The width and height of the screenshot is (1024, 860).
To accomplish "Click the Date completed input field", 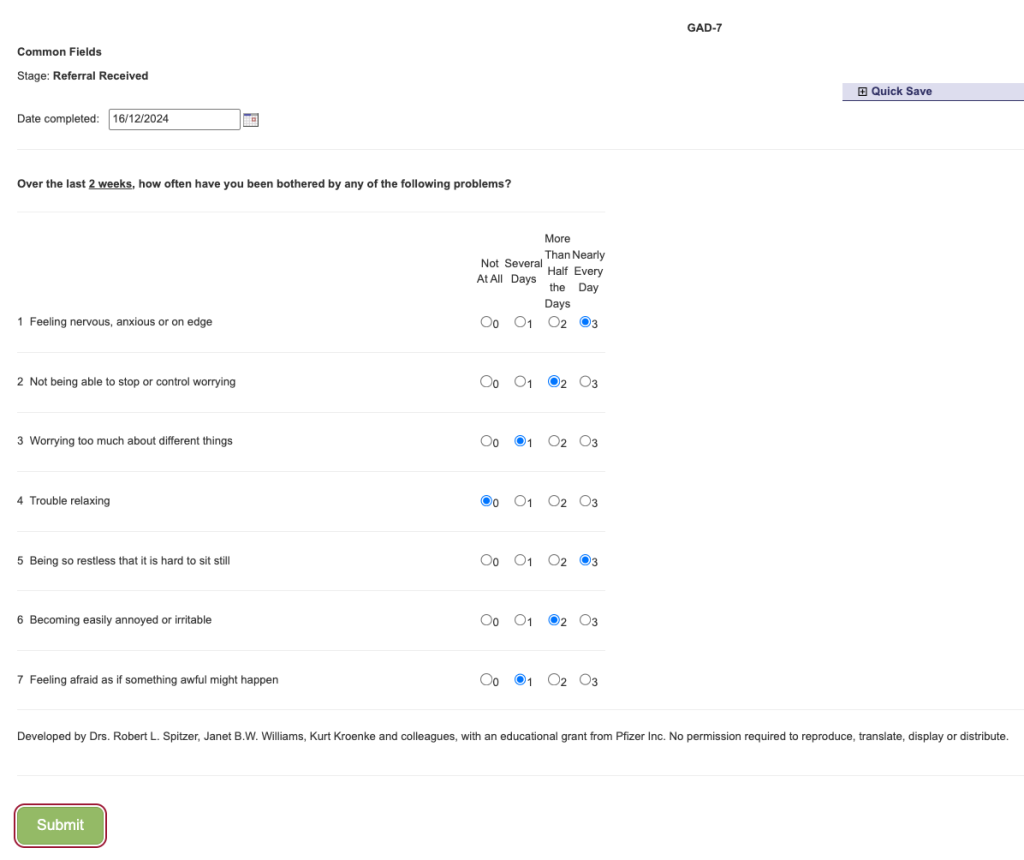I will 174,119.
